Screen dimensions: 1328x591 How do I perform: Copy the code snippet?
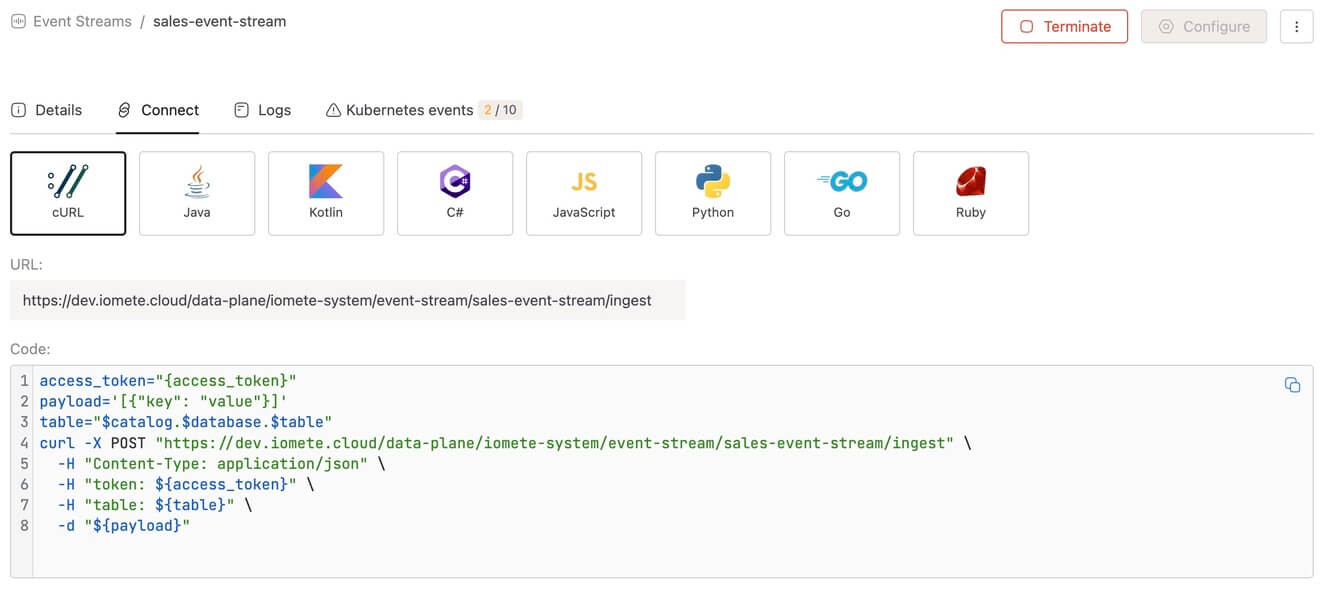click(1292, 384)
